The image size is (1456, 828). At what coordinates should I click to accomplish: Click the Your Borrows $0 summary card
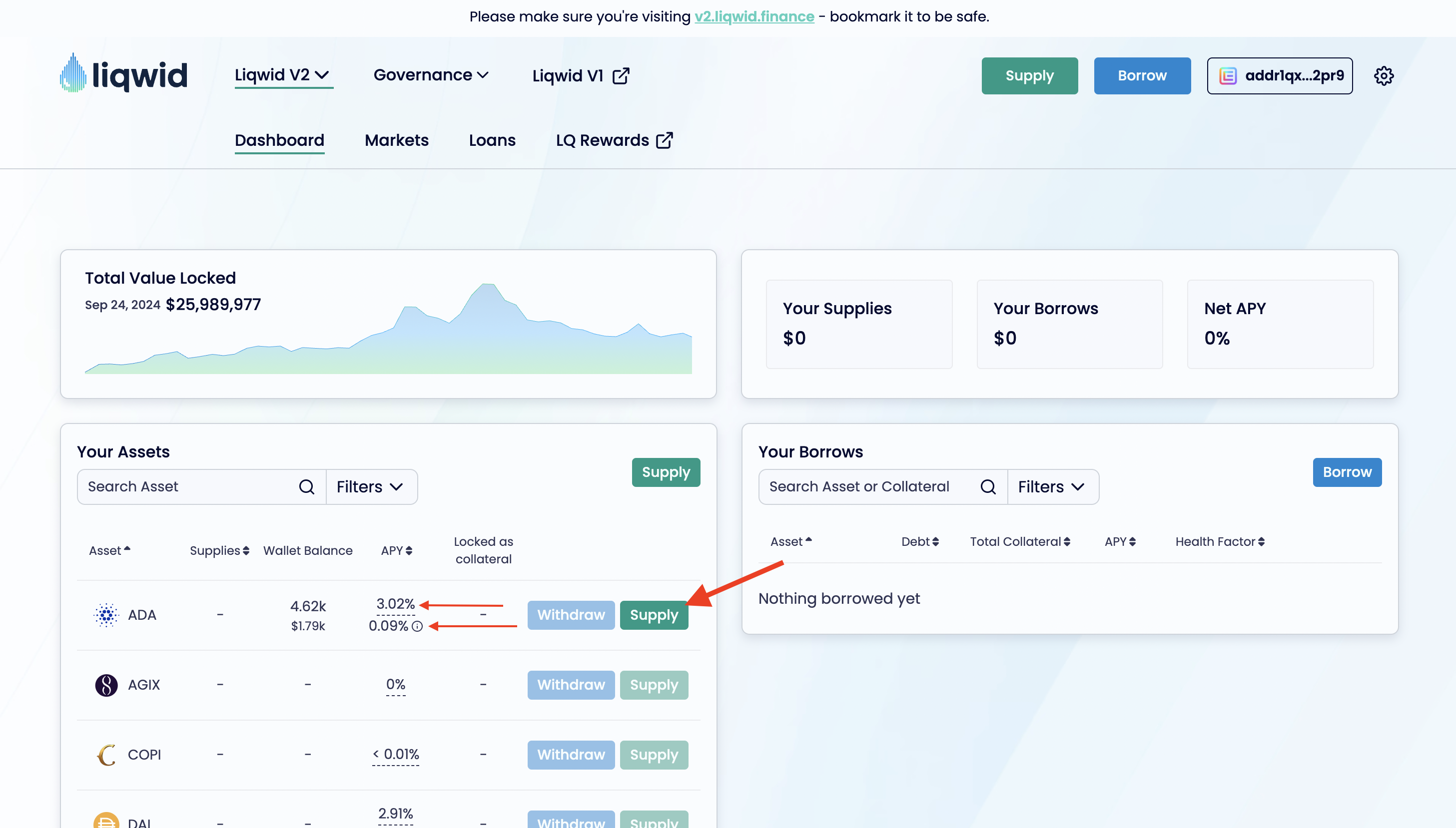pyautogui.click(x=1070, y=324)
